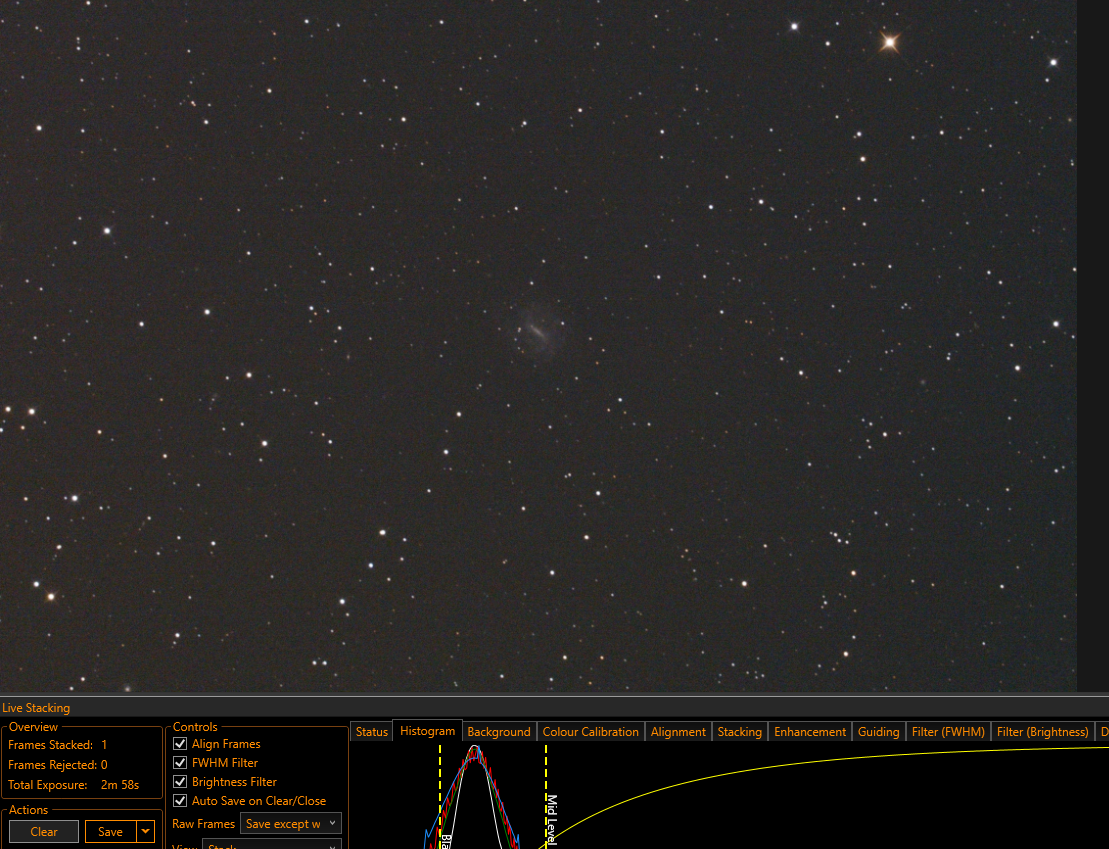The width and height of the screenshot is (1109, 849).
Task: Open the Alignment tab
Action: point(678,732)
